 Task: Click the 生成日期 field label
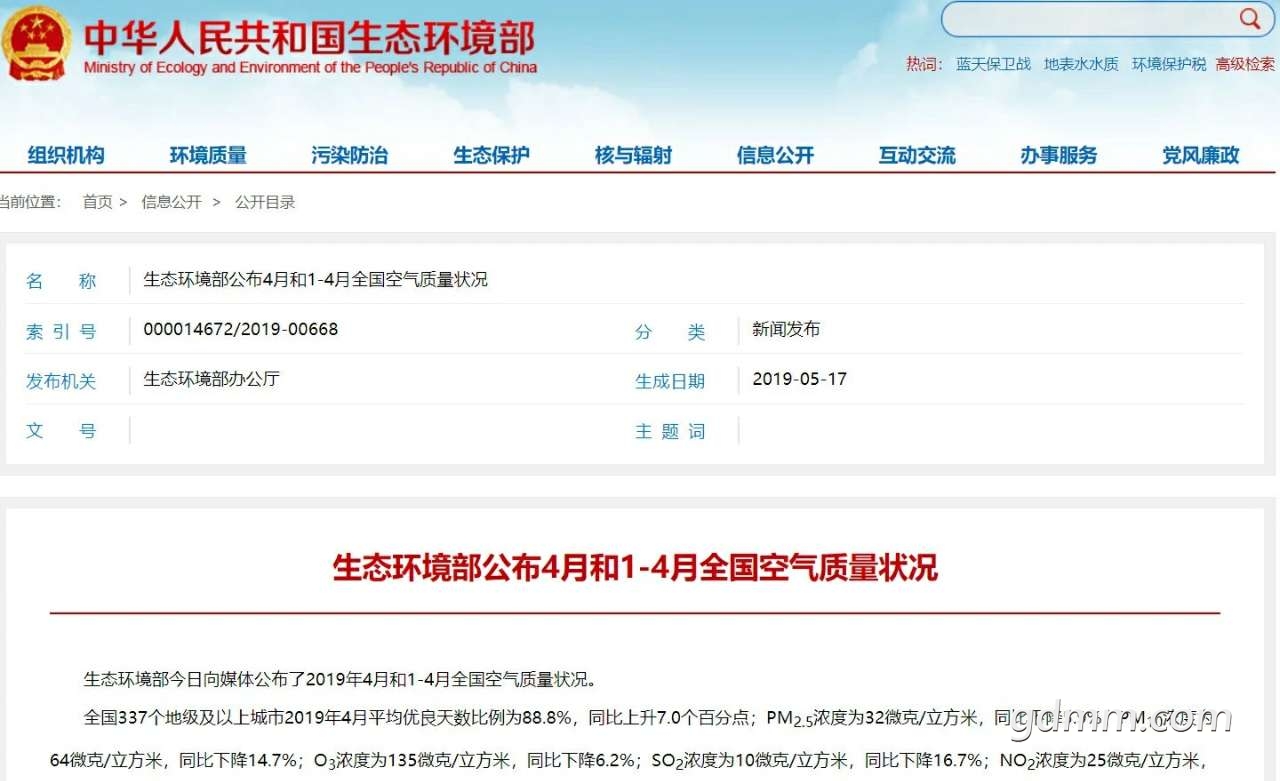670,381
